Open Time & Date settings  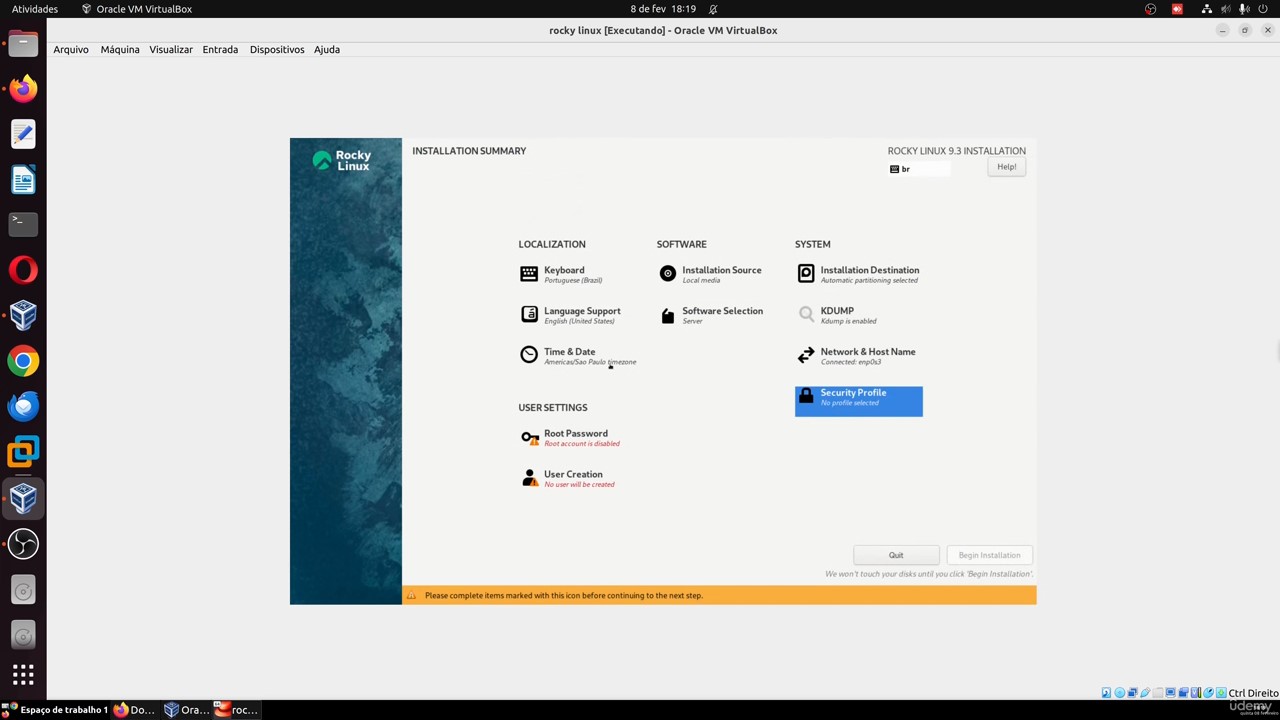tap(578, 356)
